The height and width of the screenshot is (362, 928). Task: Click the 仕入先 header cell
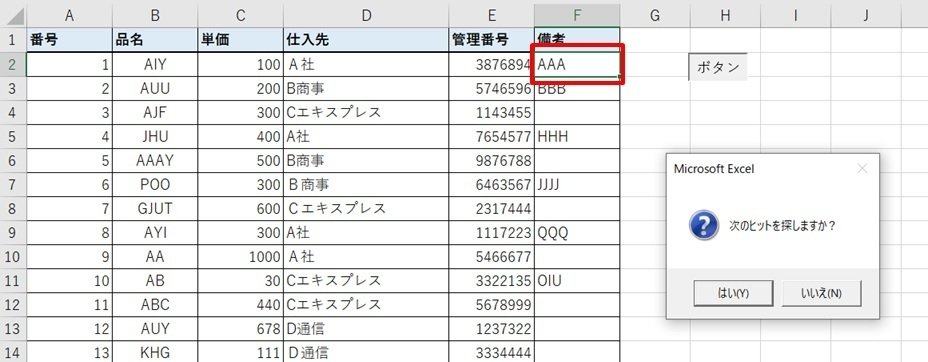click(x=366, y=40)
